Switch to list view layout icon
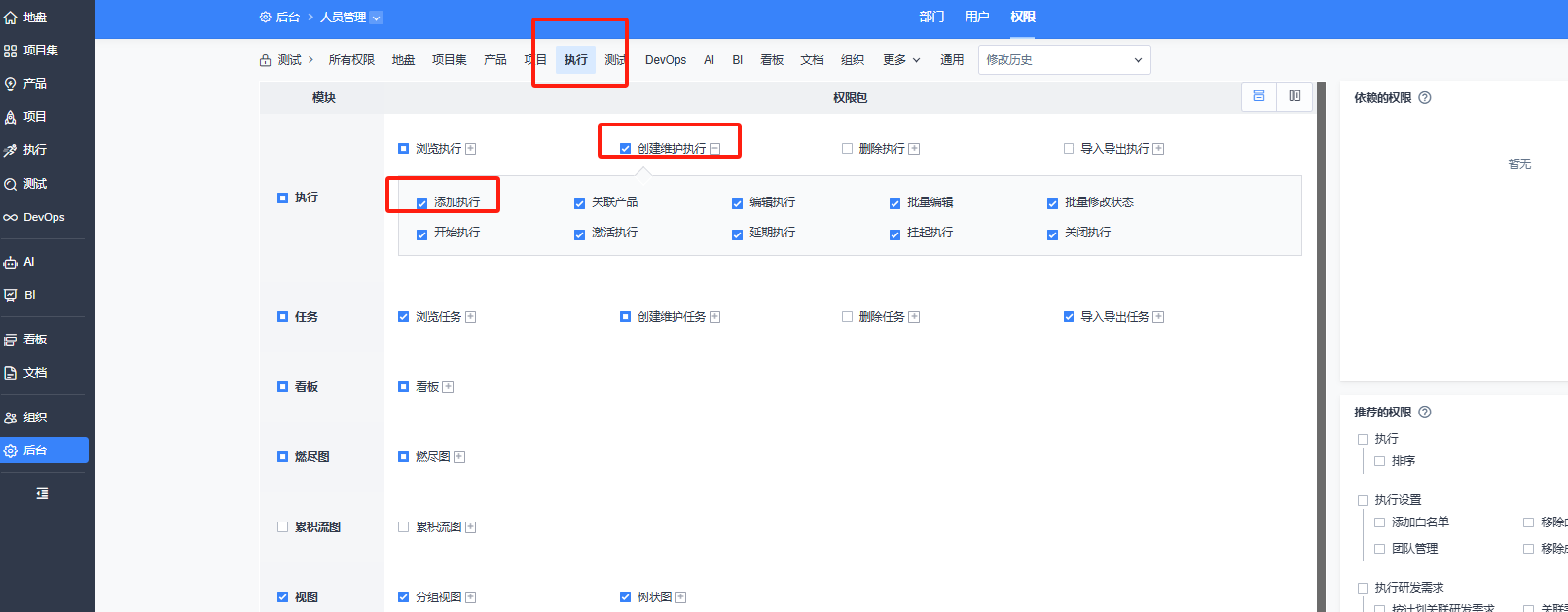Screen dimensions: 1568x612 [x=1258, y=96]
